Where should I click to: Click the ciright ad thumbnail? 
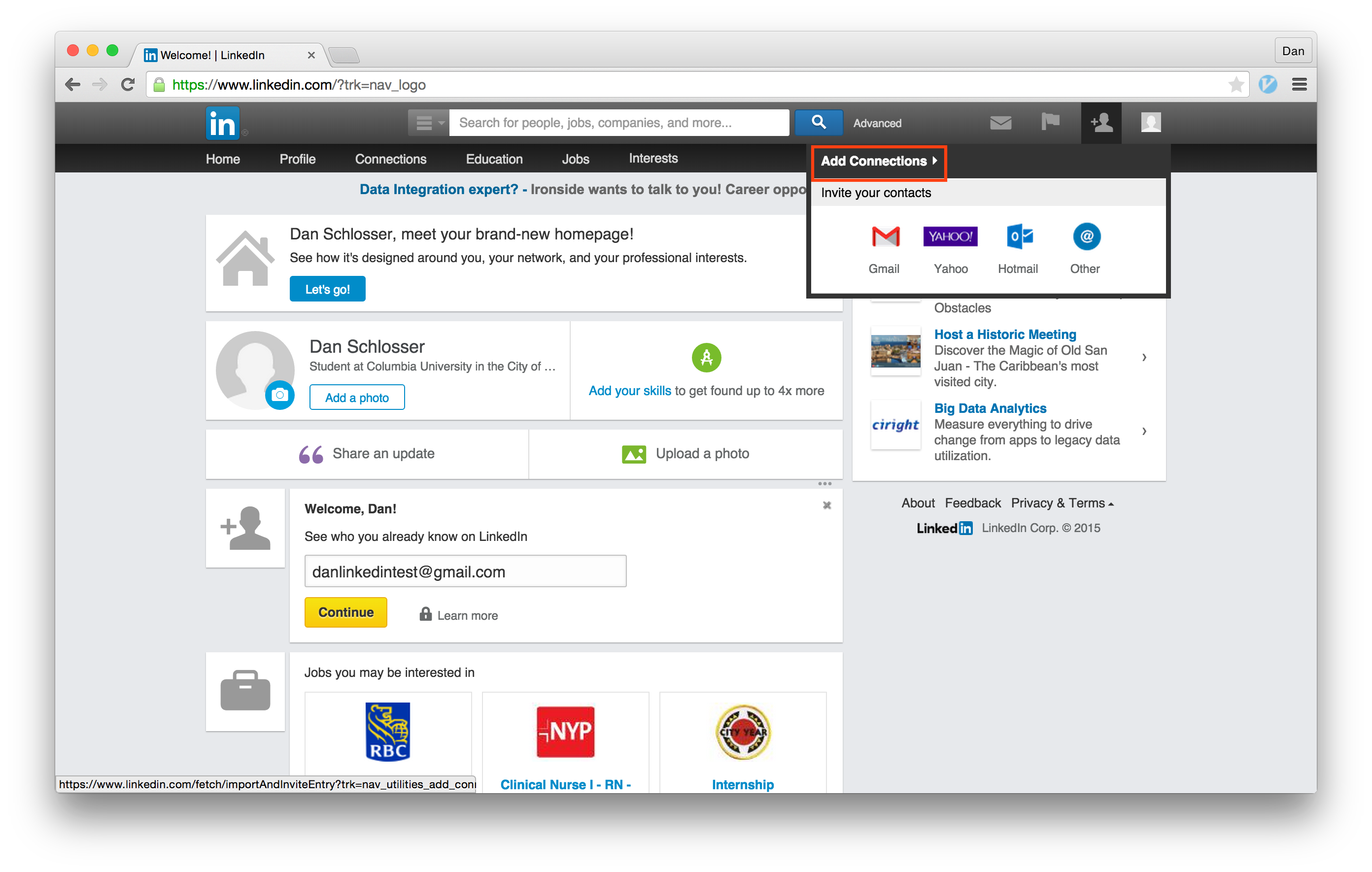tap(895, 425)
